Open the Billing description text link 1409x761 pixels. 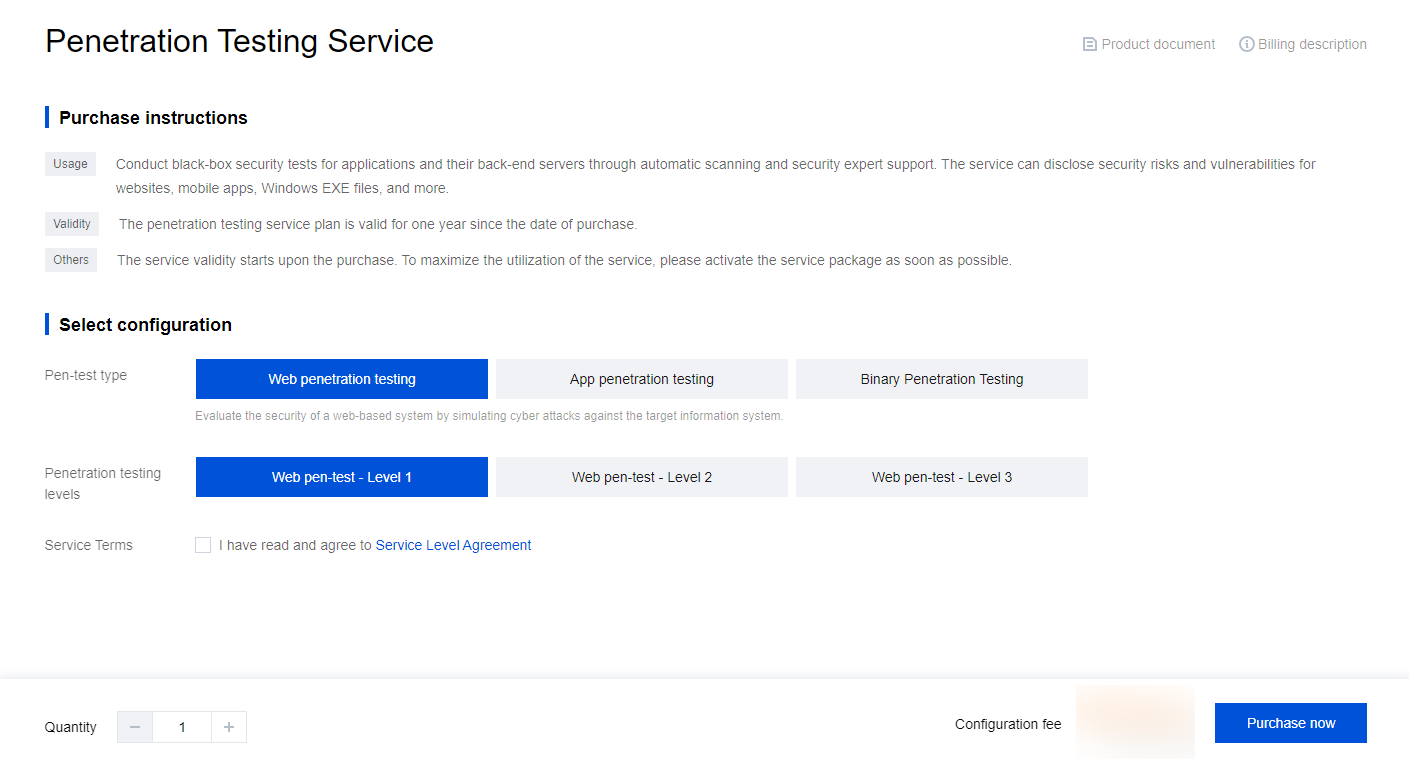pyautogui.click(x=1312, y=44)
